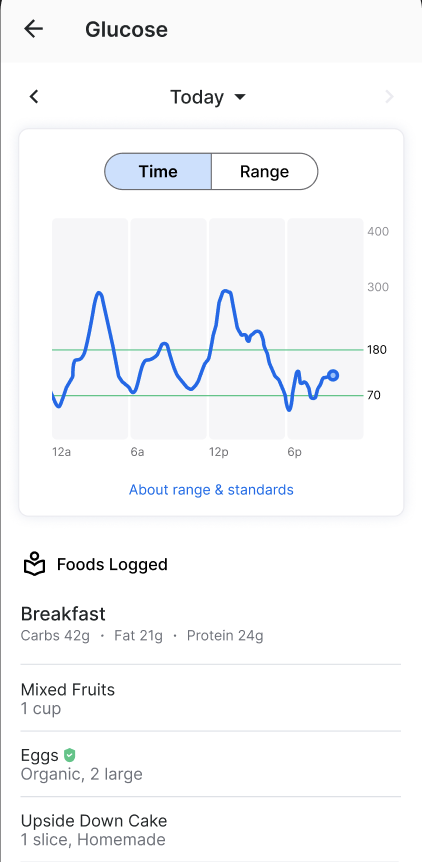Click the 180 upper range line label
This screenshot has height=862, width=422.
coord(377,350)
